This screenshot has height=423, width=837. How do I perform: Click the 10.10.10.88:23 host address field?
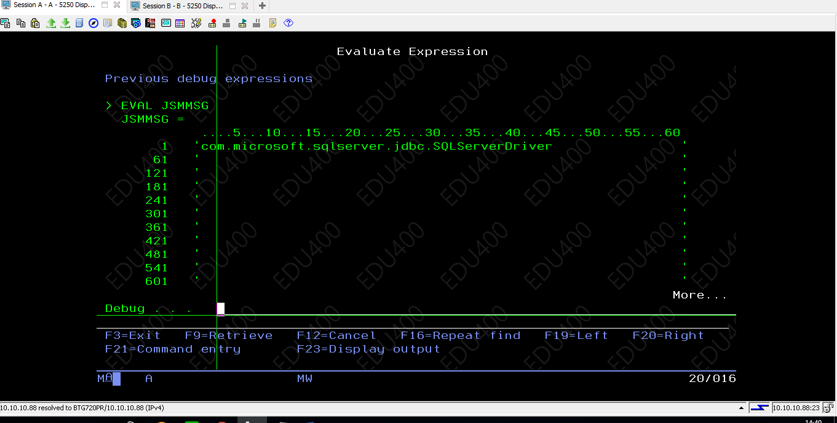[x=796, y=408]
